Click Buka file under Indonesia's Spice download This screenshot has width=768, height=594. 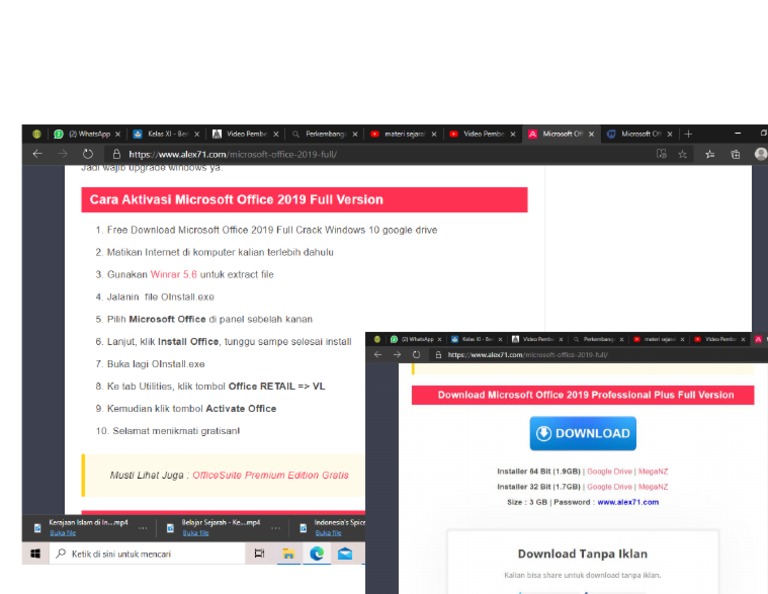coord(328,533)
